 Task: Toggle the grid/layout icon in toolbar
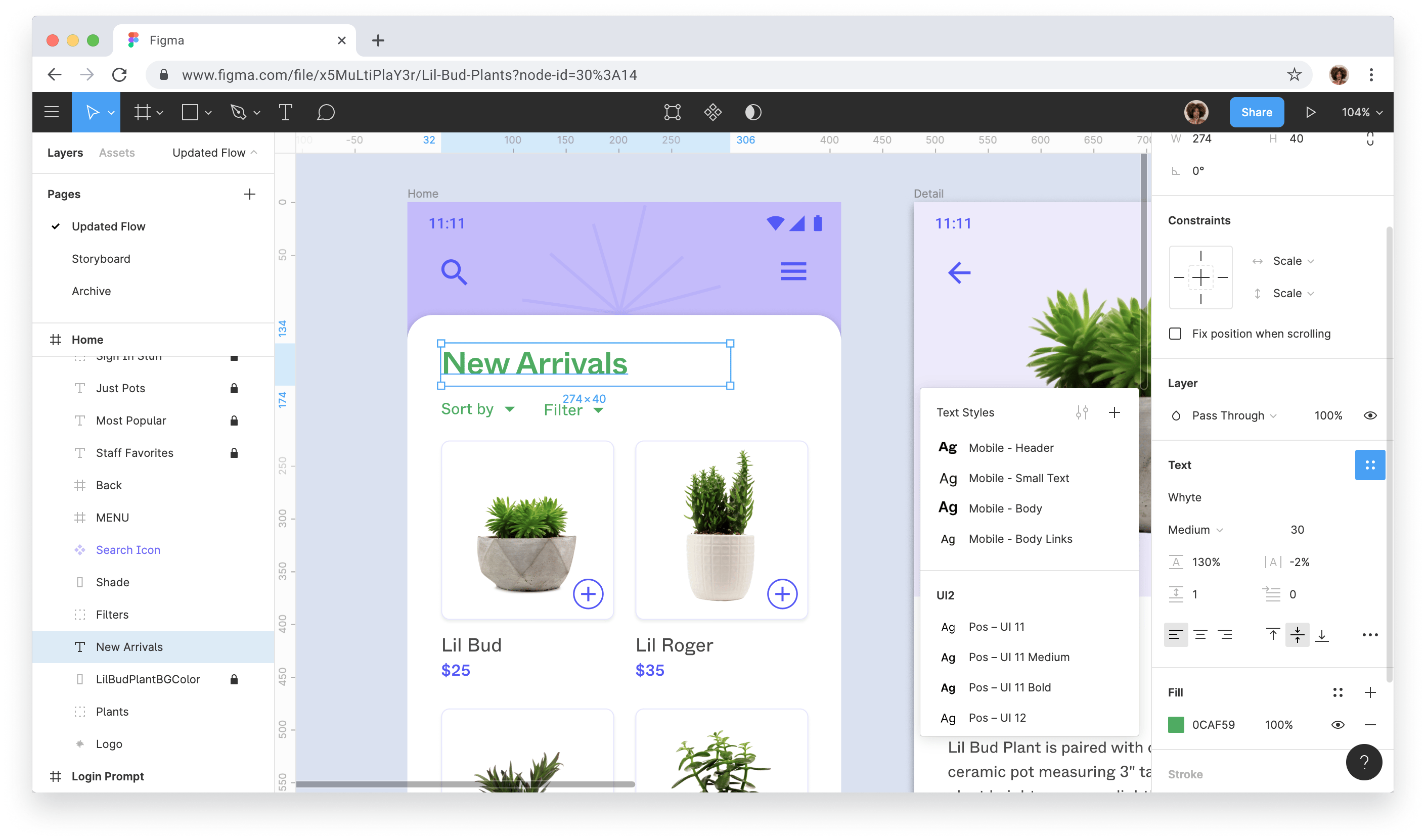click(x=144, y=111)
